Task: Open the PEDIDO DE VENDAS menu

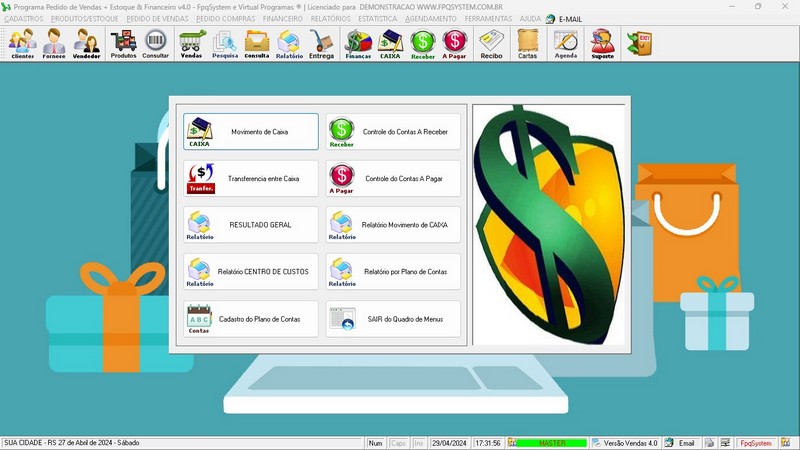Action: (157, 18)
